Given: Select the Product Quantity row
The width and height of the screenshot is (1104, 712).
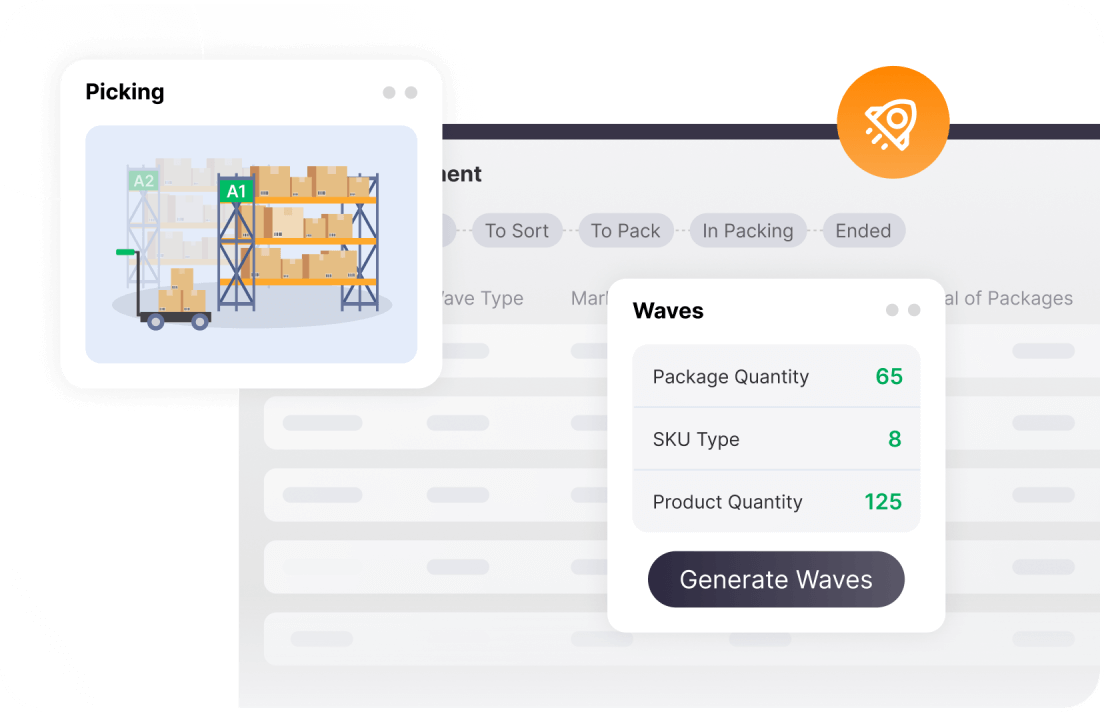Looking at the screenshot, I should coord(776,502).
